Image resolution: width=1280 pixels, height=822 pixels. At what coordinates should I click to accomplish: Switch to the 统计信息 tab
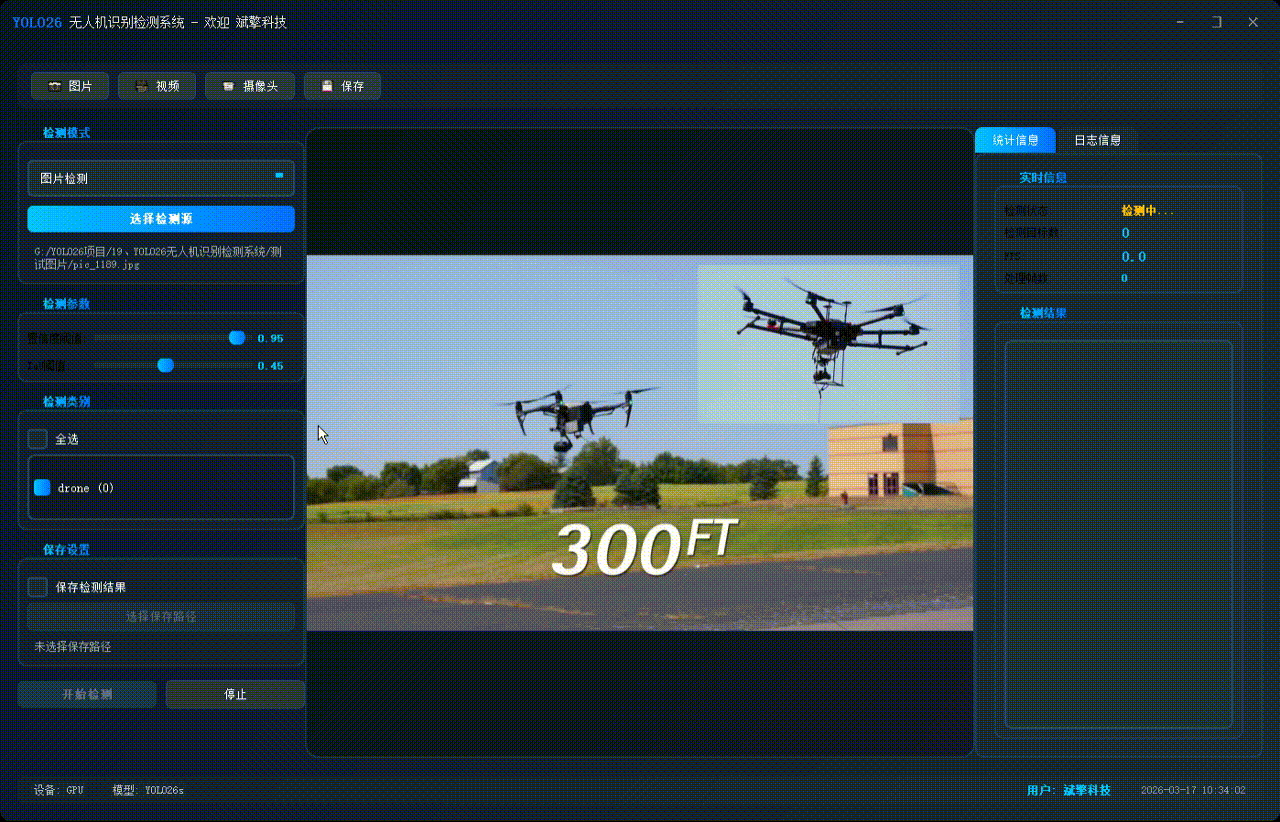coord(1015,140)
